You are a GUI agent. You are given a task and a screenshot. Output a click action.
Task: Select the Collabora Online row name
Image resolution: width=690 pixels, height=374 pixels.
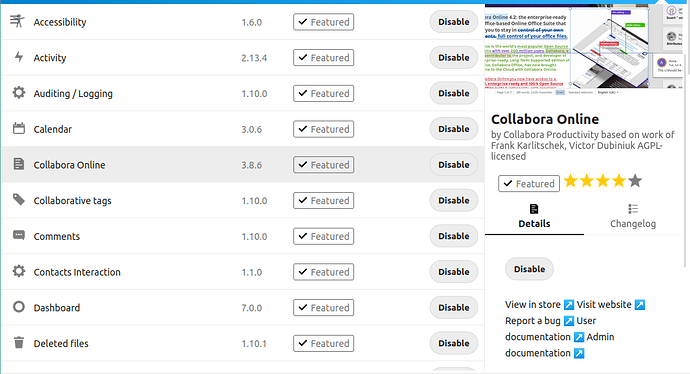(x=70, y=165)
